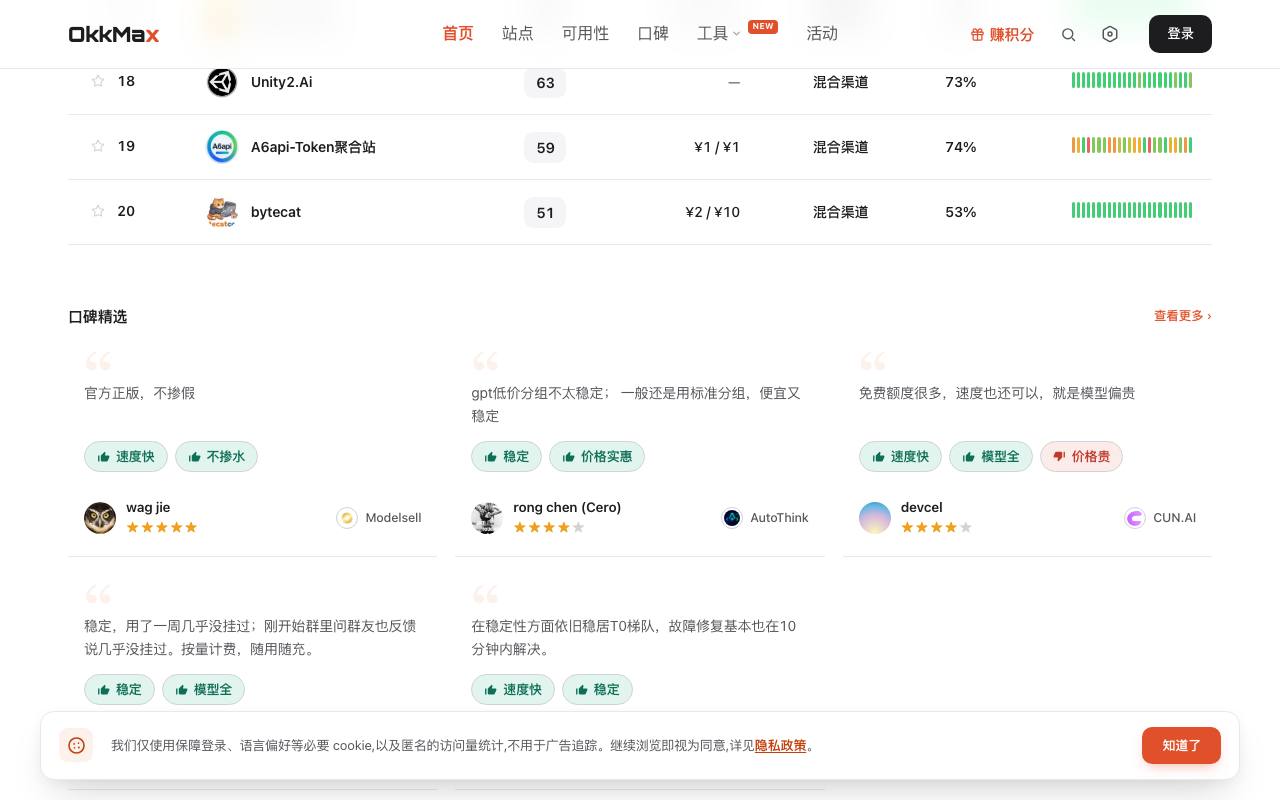Click the A6api-Token availability bar

coord(1132,146)
